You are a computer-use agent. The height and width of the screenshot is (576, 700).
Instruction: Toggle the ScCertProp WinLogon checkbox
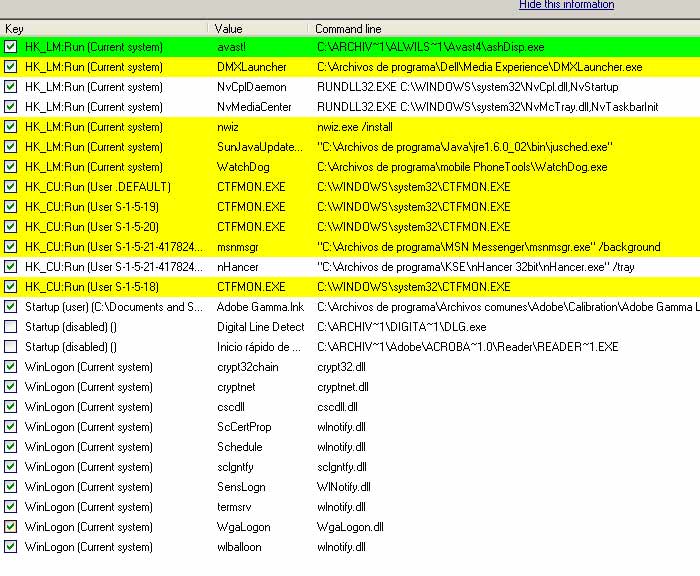[10, 427]
